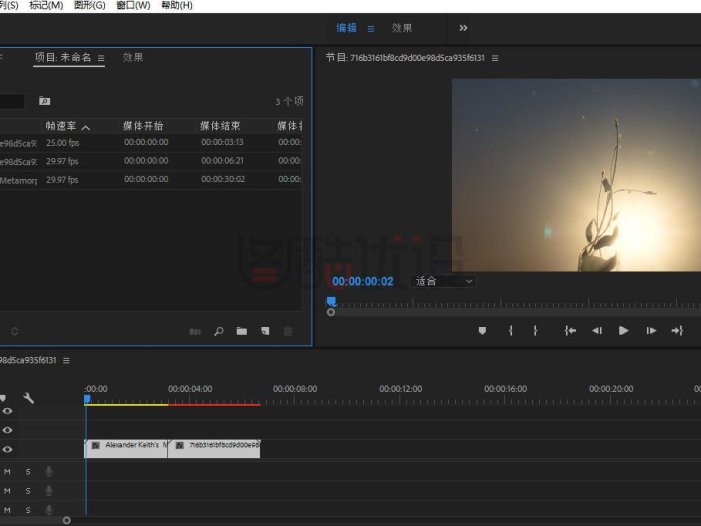Click the 3 个项 item count
This screenshot has width=701, height=526.
click(289, 101)
